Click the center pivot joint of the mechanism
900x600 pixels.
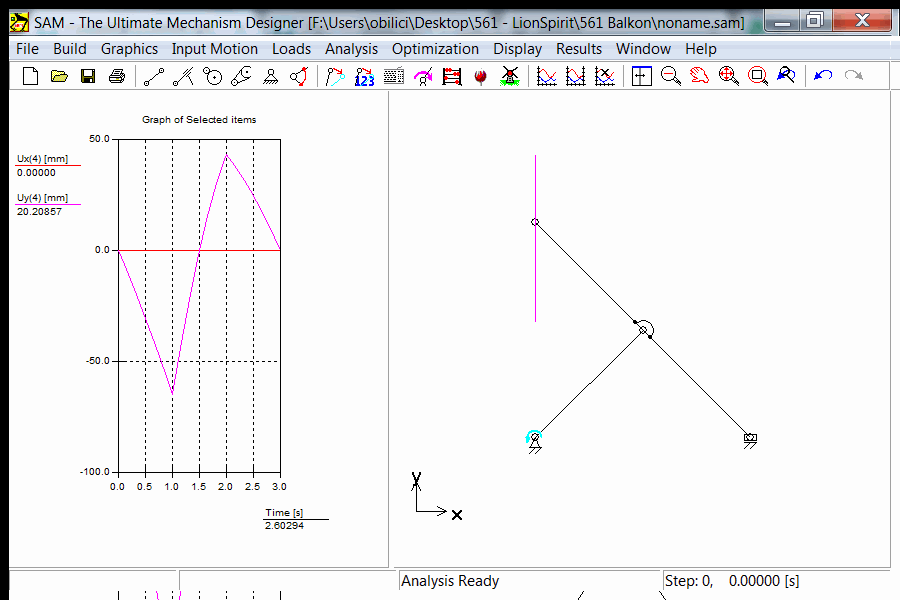(643, 329)
